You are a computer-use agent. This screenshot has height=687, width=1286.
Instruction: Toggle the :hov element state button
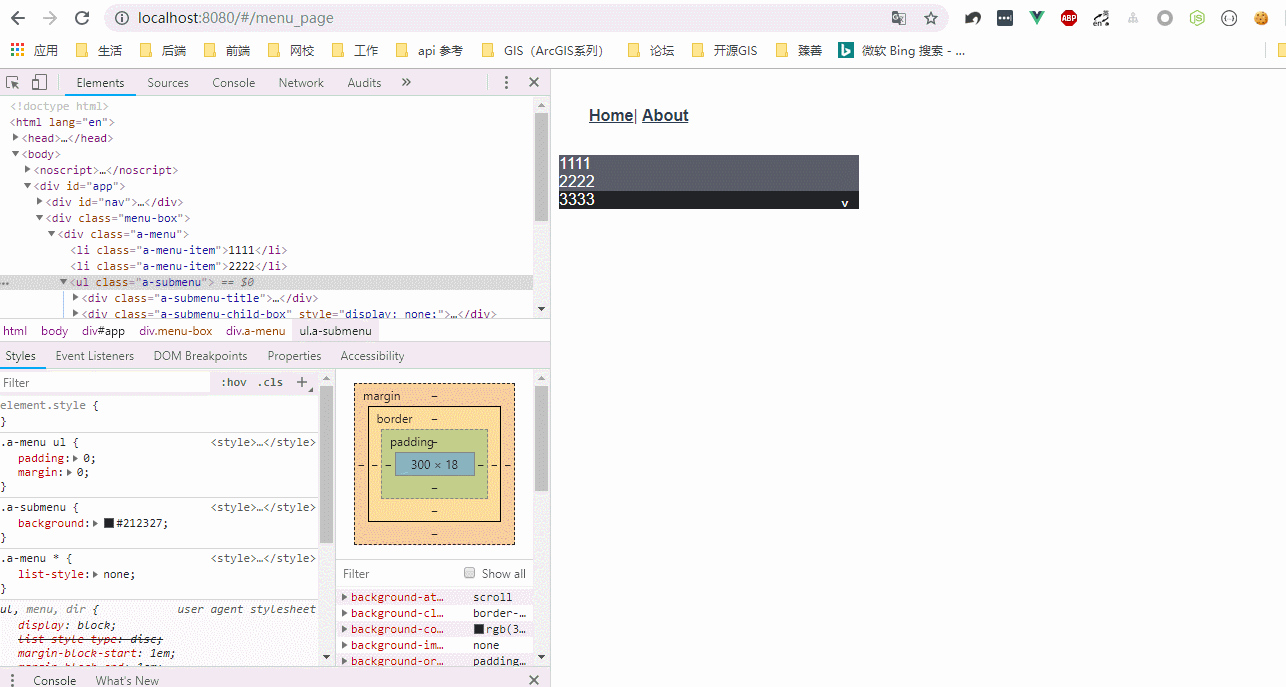233,382
